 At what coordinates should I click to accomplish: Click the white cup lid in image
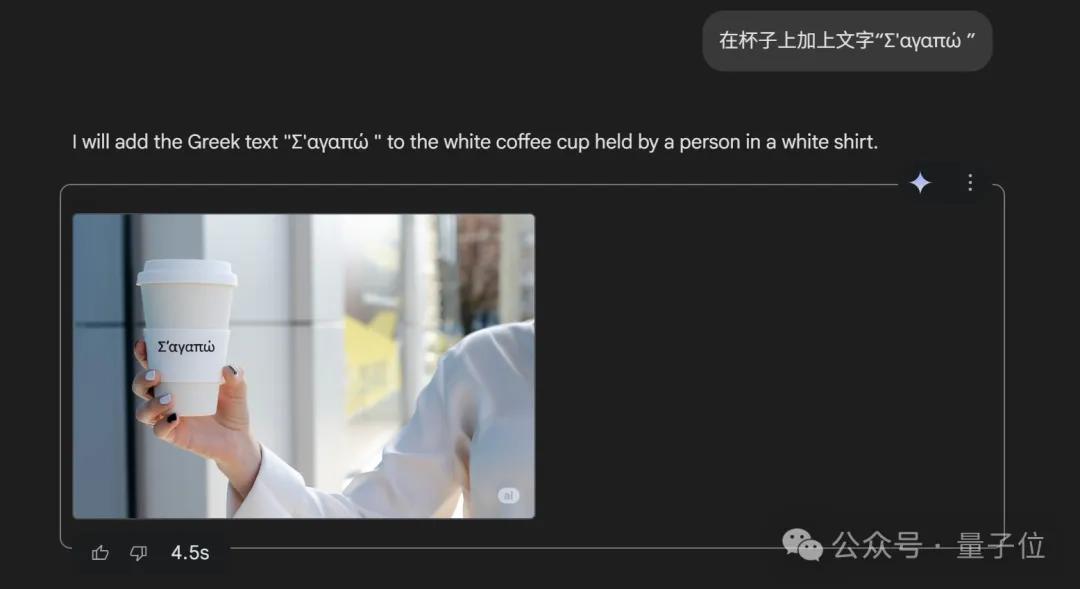pos(187,272)
